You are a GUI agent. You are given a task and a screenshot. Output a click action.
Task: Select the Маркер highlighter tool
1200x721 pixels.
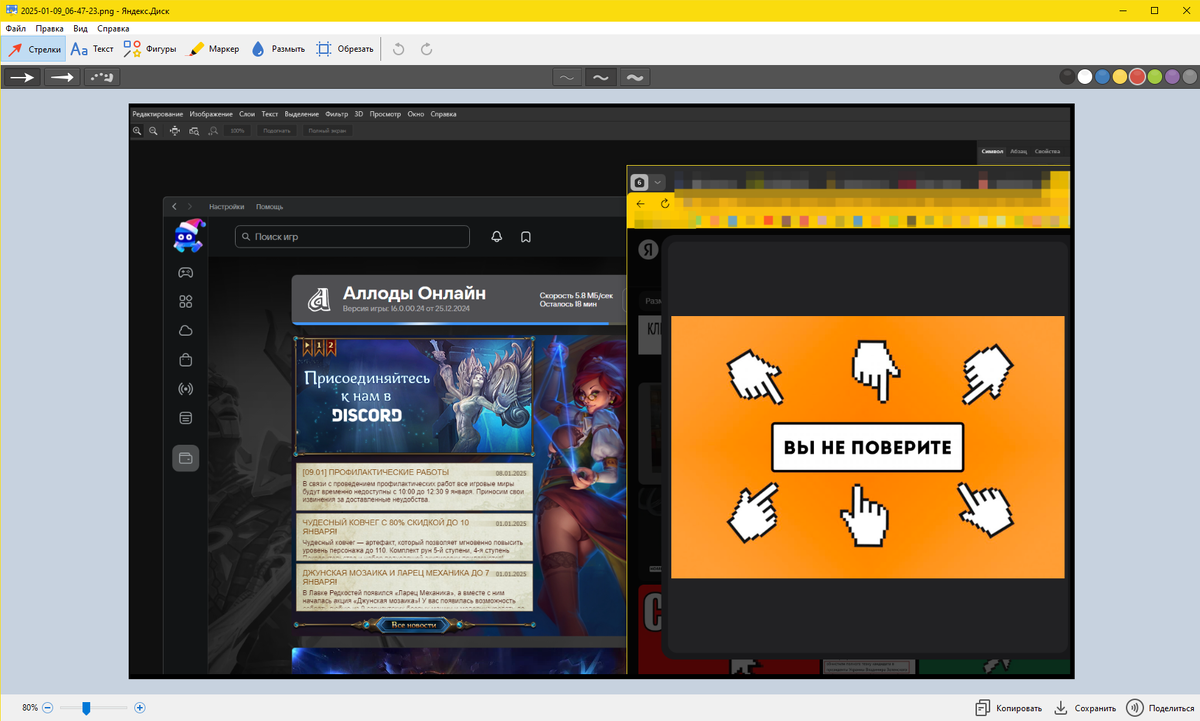(x=214, y=49)
